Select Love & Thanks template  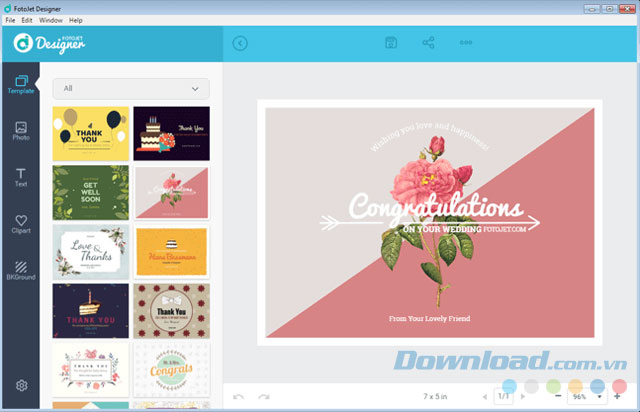[x=91, y=252]
